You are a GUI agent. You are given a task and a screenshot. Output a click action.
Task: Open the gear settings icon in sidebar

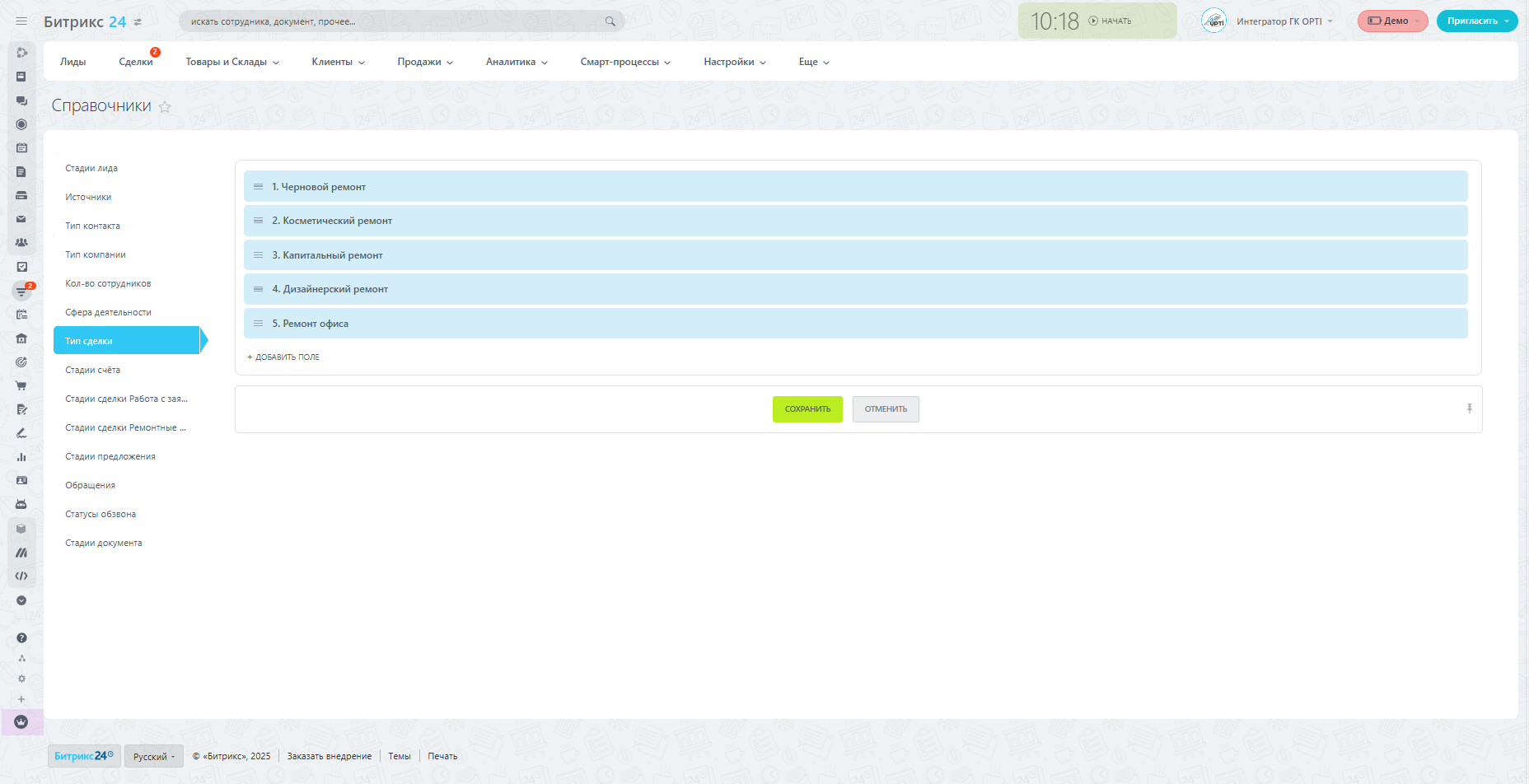(21, 679)
